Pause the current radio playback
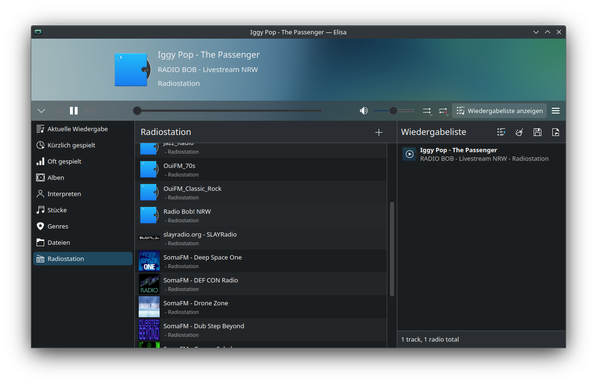Viewport: 597px width, 385px height. point(74,111)
